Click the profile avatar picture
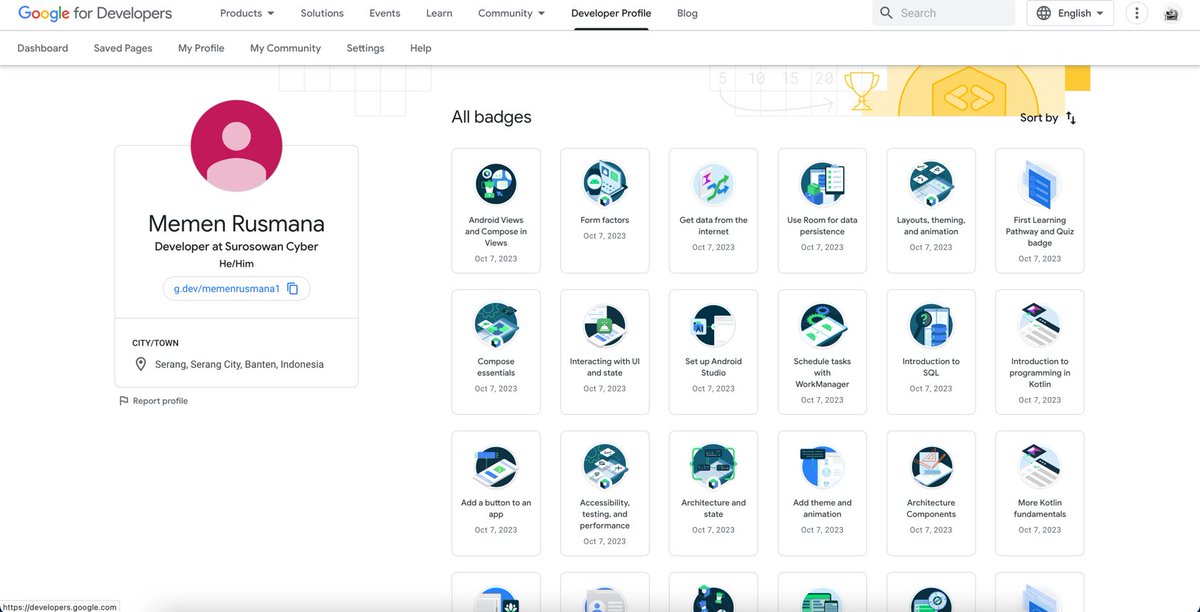This screenshot has width=1200, height=612. [x=236, y=146]
